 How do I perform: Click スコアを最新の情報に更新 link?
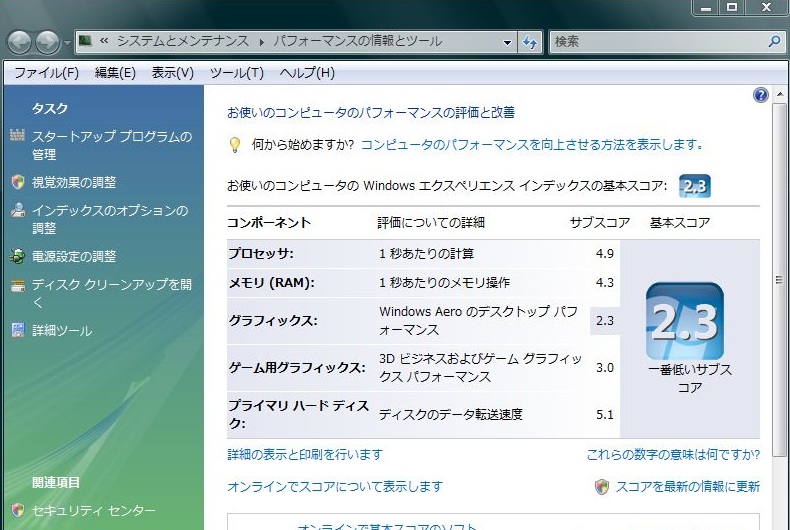(x=688, y=486)
